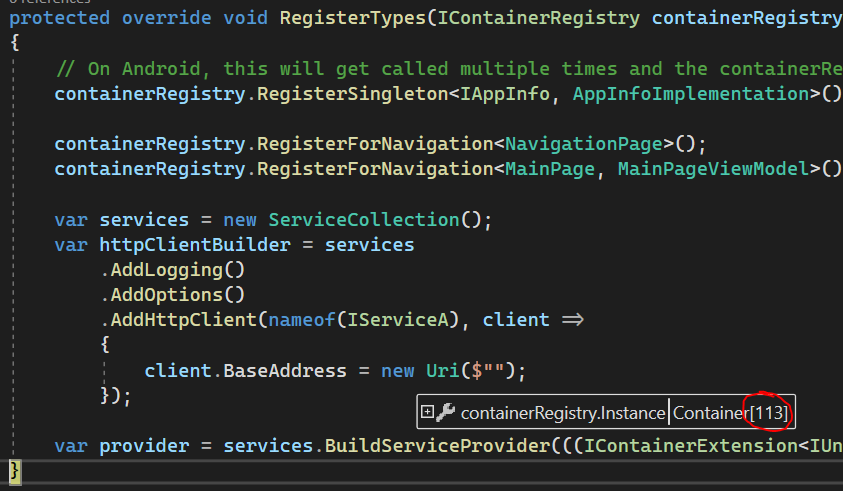The height and width of the screenshot is (491, 843).
Task: Click the highlighted closing brace of the method
Action: pyautogui.click(x=15, y=472)
